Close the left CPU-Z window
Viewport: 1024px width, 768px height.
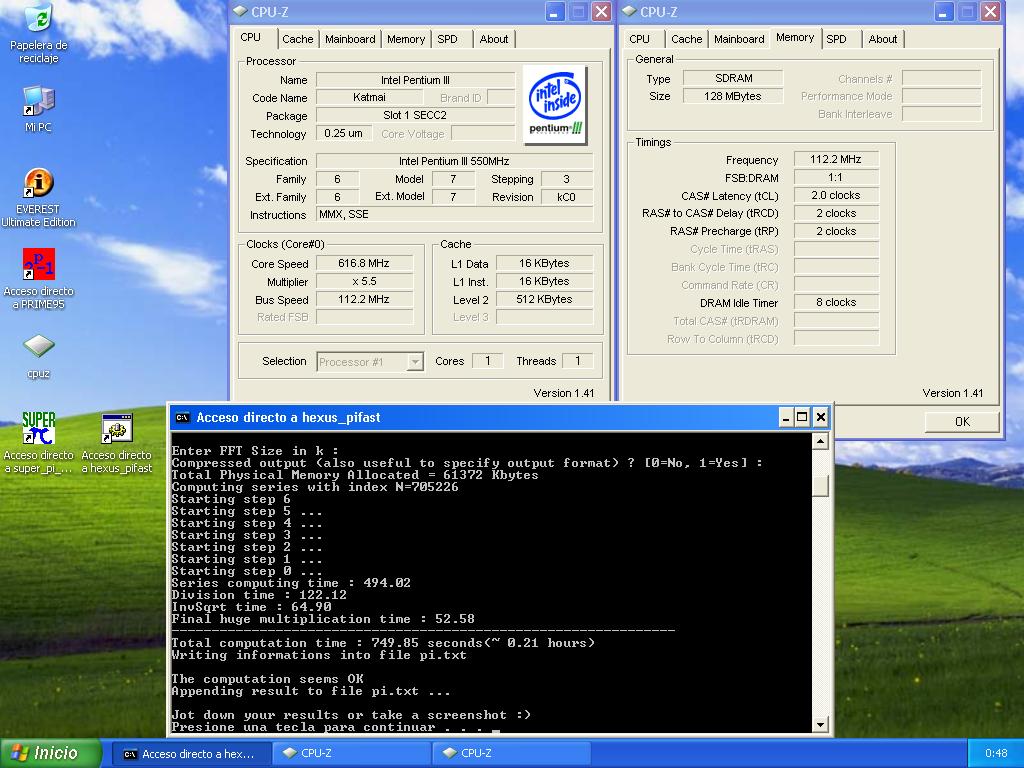(x=601, y=12)
